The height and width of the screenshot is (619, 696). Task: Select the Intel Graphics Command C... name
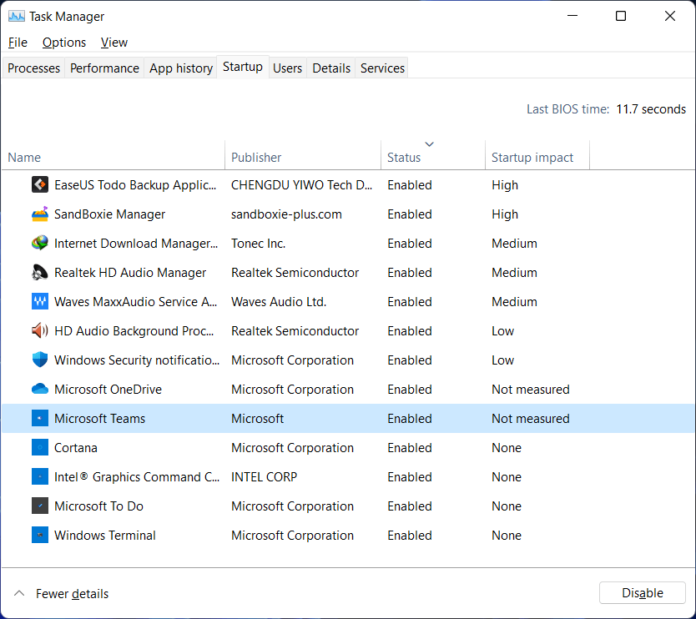pos(137,477)
